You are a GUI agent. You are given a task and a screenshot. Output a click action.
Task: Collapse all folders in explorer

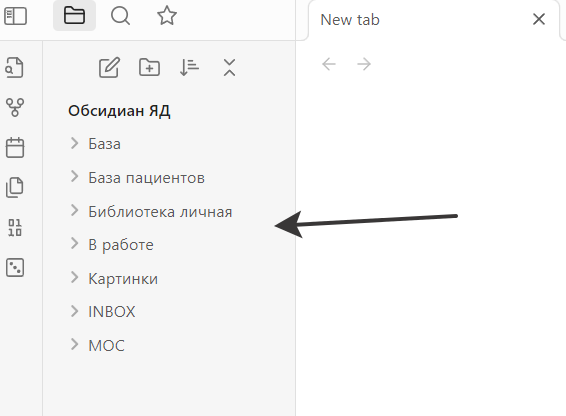[229, 67]
